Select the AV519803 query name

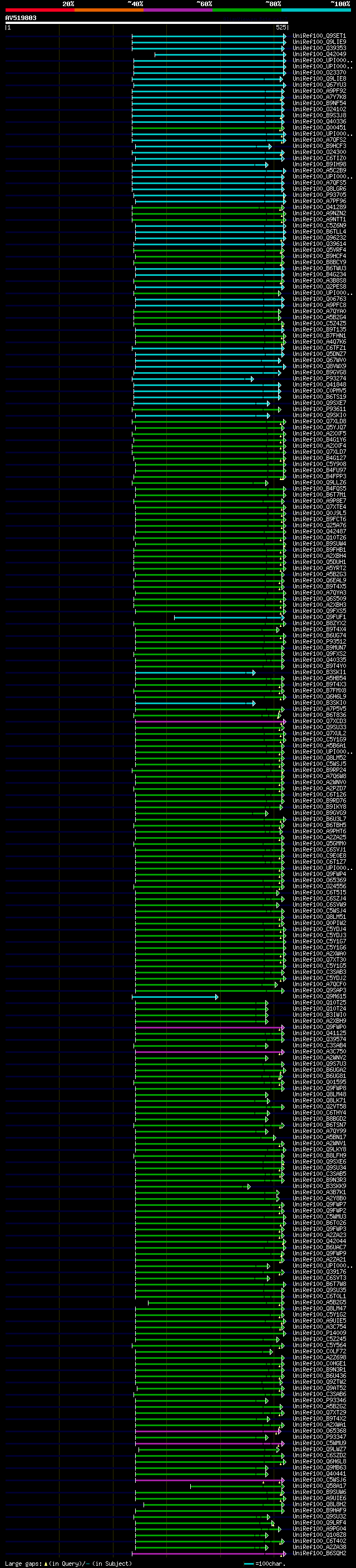(x=21, y=18)
